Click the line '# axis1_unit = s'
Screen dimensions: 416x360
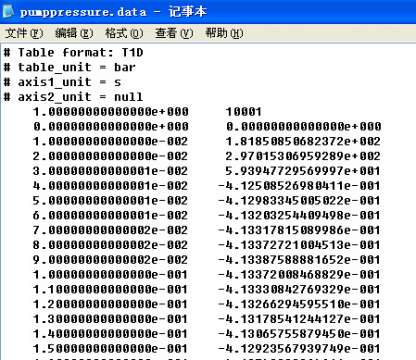tap(62, 82)
